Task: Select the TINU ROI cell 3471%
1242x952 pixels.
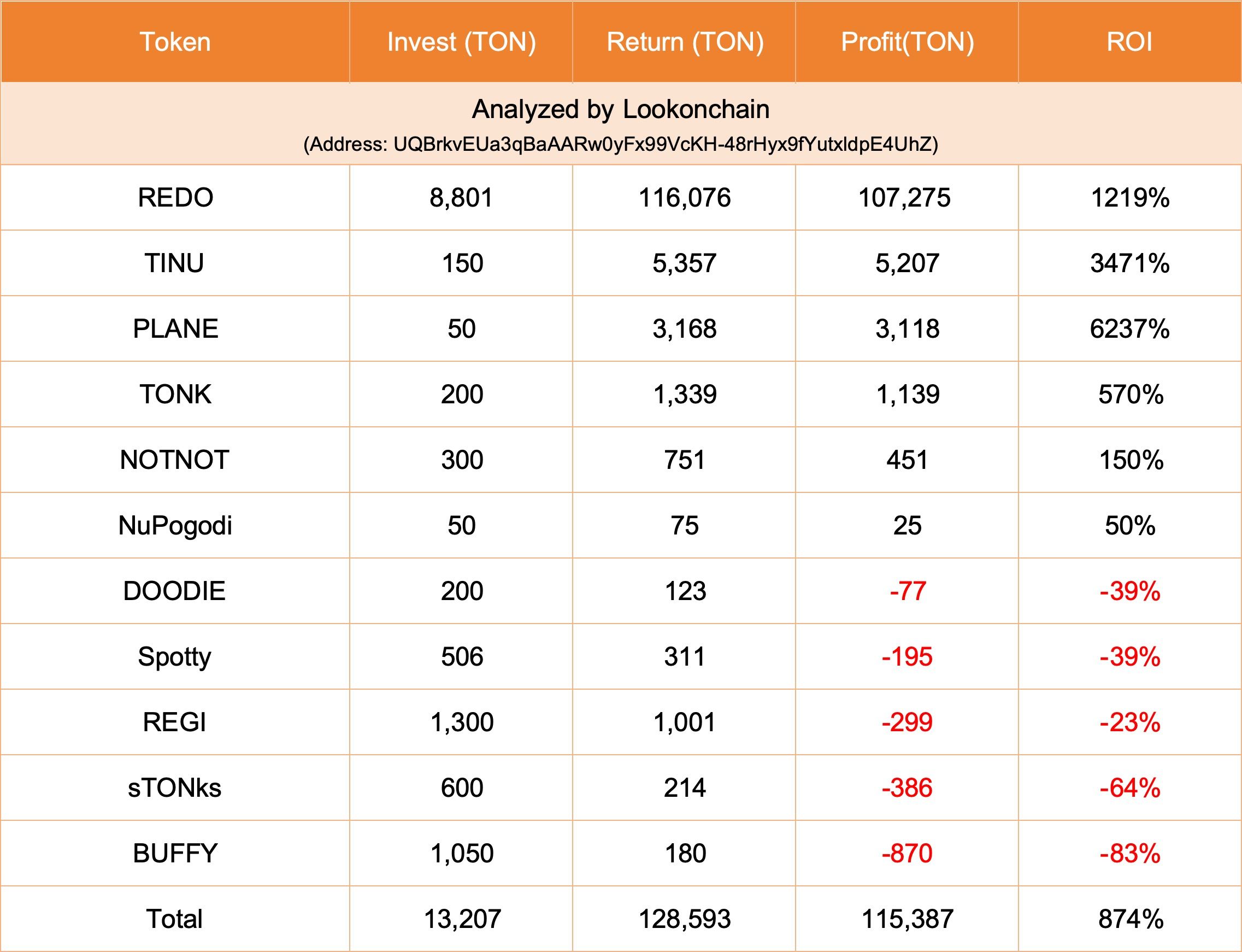Action: (1129, 263)
